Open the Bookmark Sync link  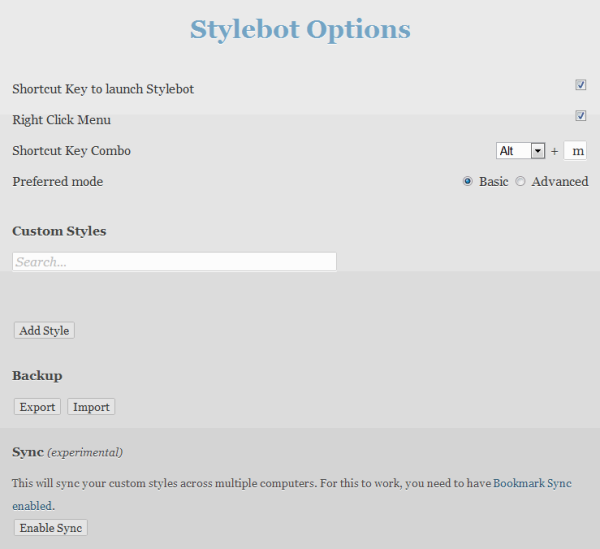(532, 483)
